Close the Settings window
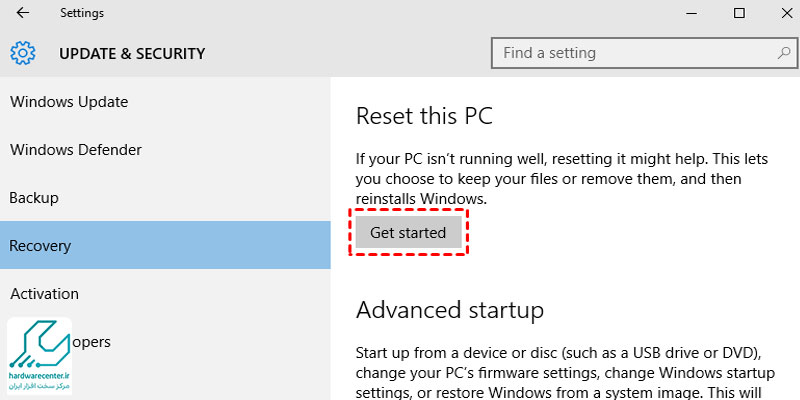The height and width of the screenshot is (400, 800). (787, 13)
